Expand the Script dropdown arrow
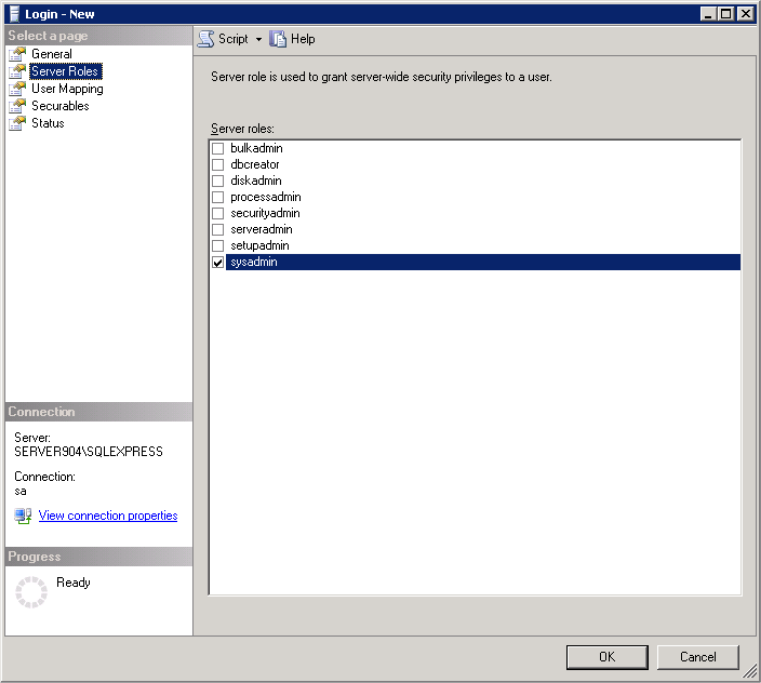Image resolution: width=761 pixels, height=683 pixels. click(258, 39)
